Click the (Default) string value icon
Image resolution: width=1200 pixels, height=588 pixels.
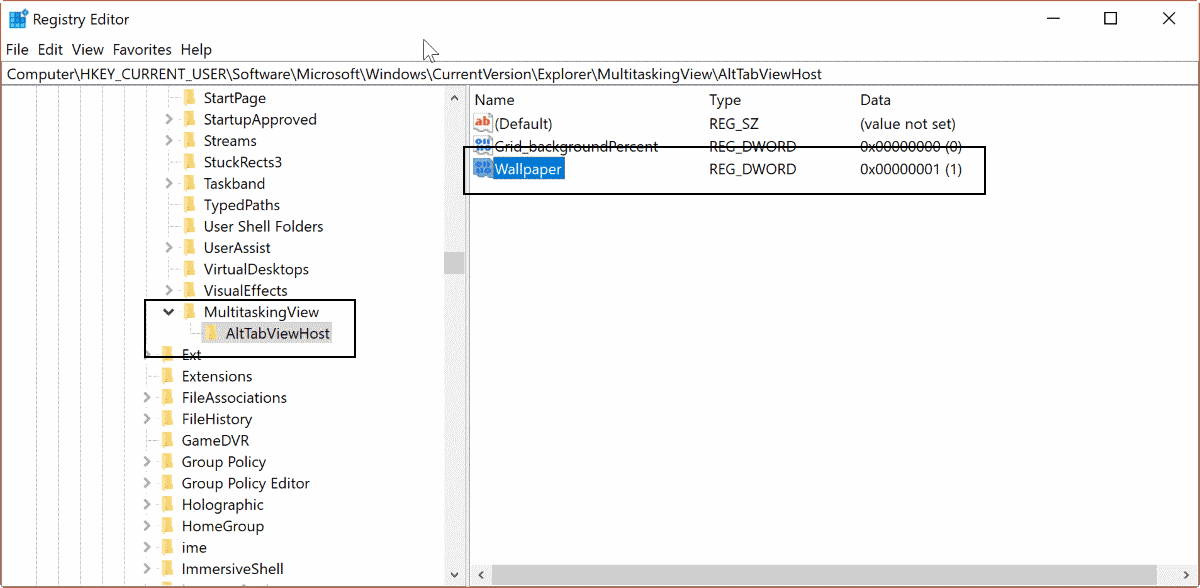click(x=483, y=124)
